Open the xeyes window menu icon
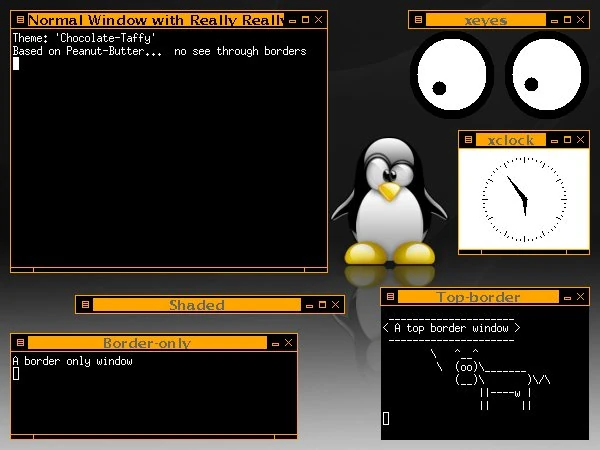600x450 pixels. click(x=418, y=20)
